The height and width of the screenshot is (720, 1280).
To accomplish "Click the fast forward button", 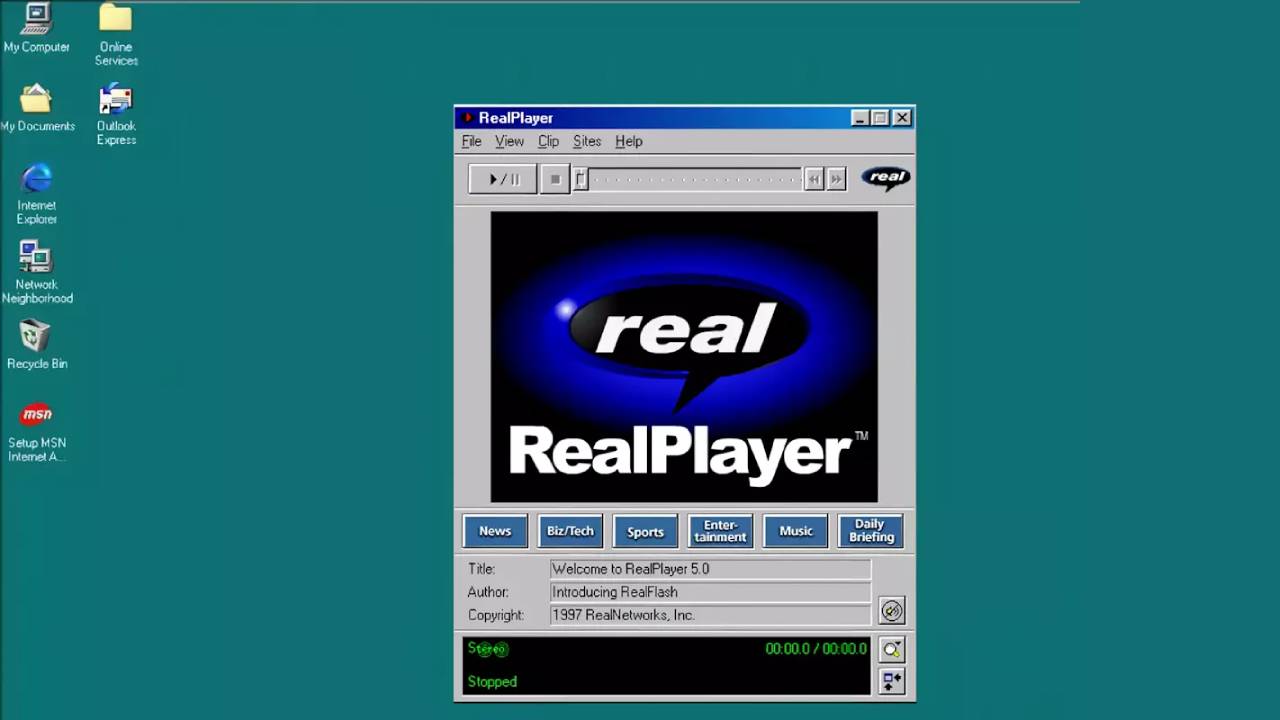I will pyautogui.click(x=837, y=179).
